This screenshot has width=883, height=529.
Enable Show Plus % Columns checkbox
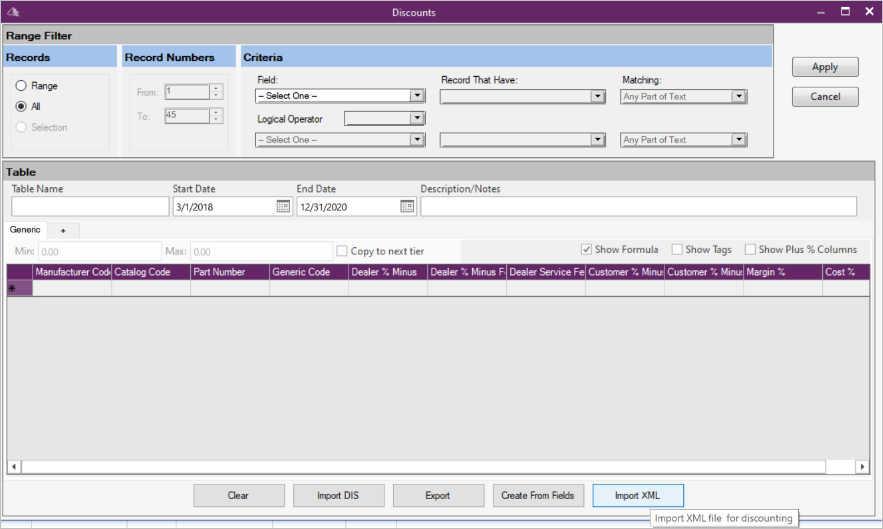(x=750, y=249)
